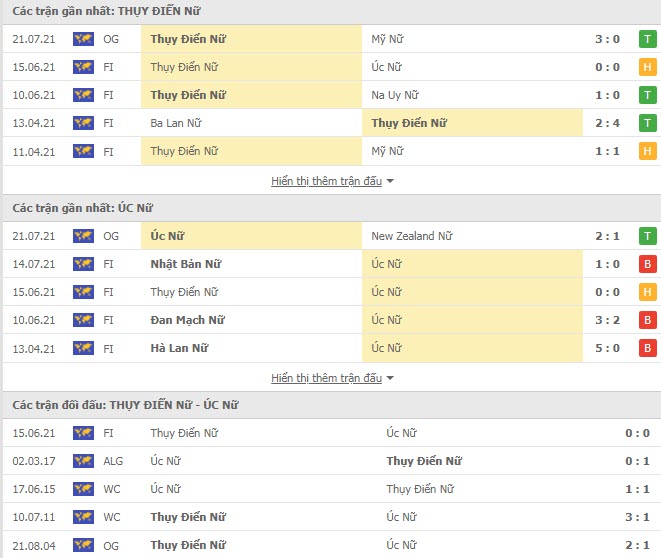
Task: Click the orange H badge for the 1:1 Mỹ Nữ match
Action: [648, 151]
